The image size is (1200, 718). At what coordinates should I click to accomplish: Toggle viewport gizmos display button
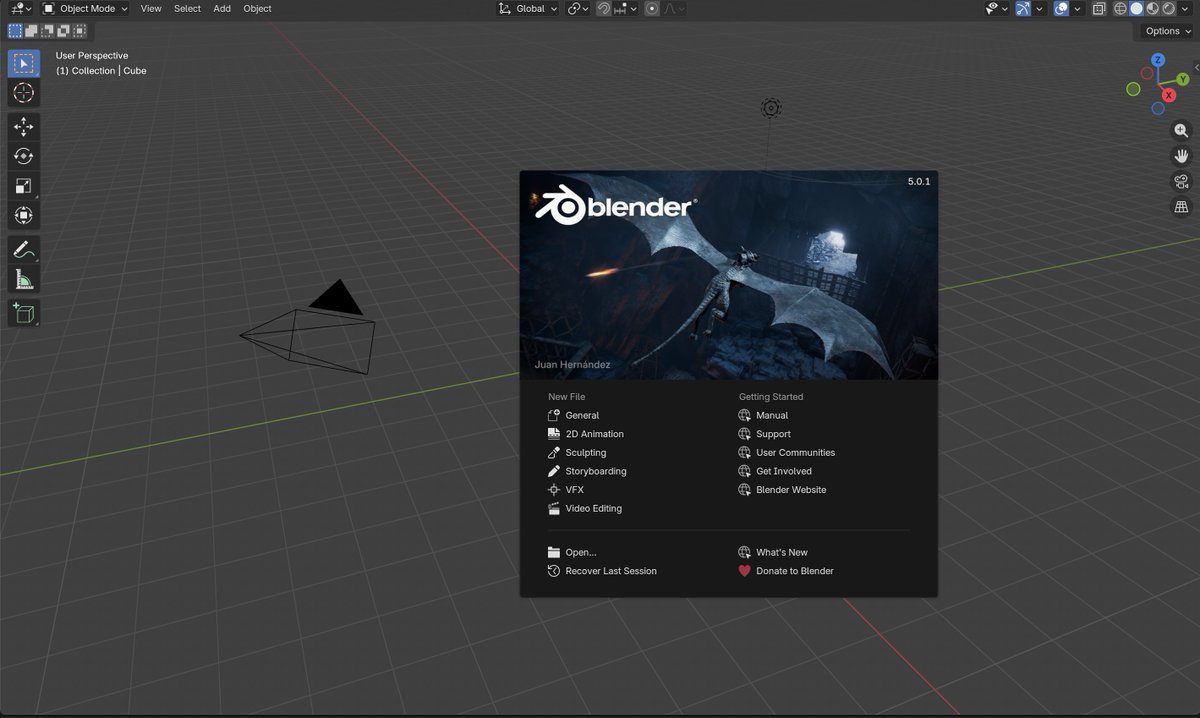(1022, 8)
